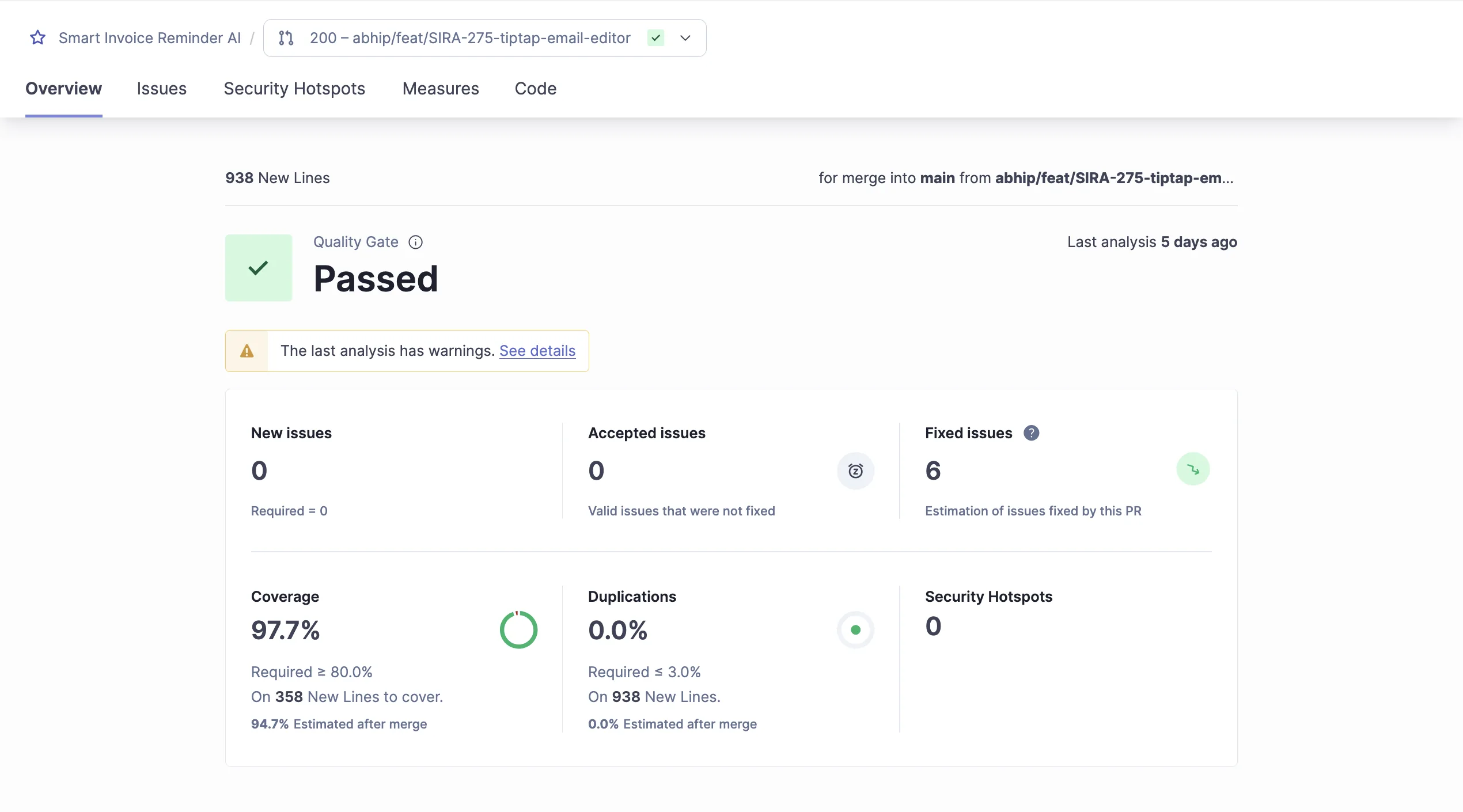Click the accepted issues snooze clock icon
This screenshot has width=1463, height=812.
point(855,470)
